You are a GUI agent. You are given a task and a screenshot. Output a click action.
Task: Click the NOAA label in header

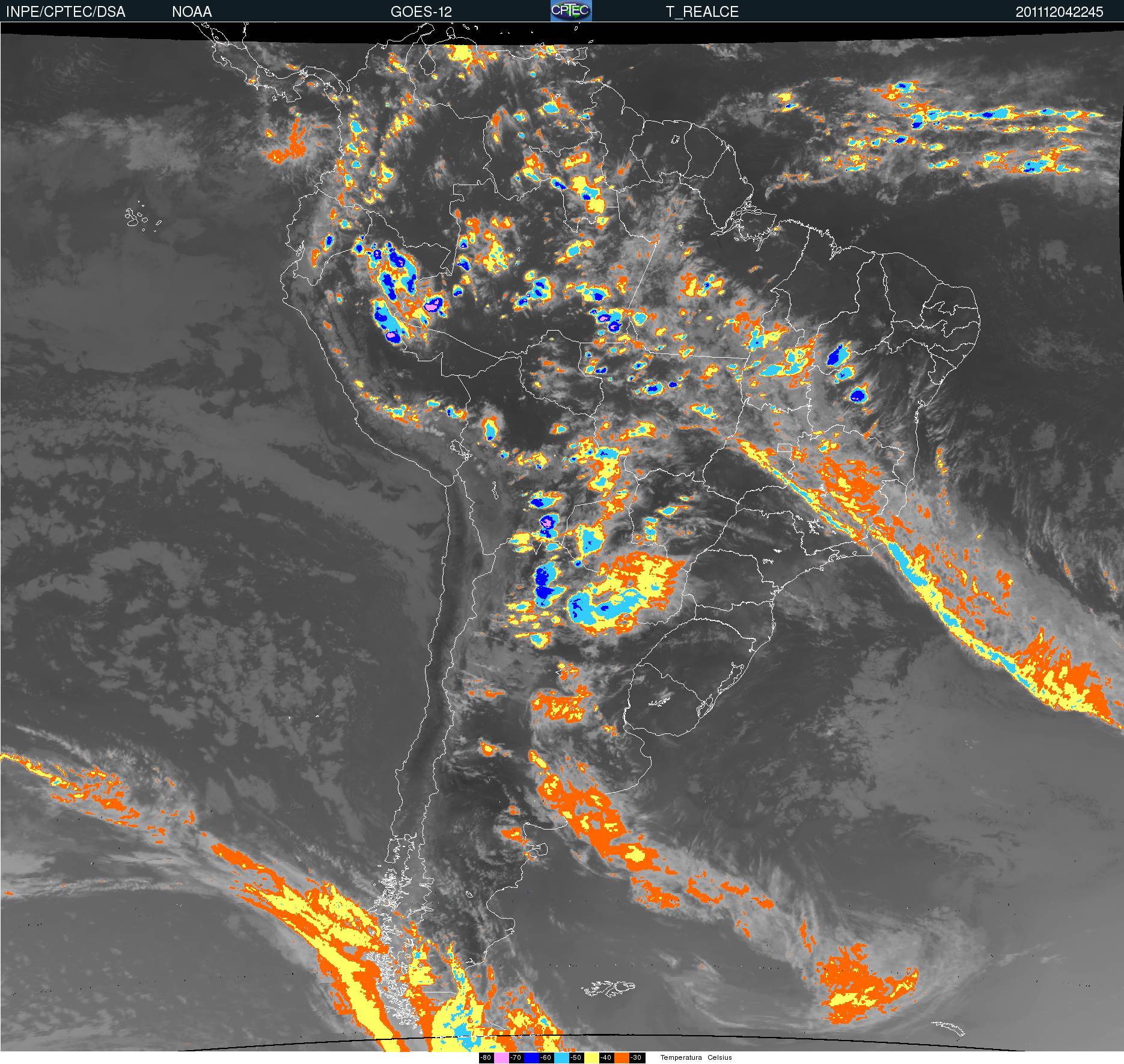point(192,11)
